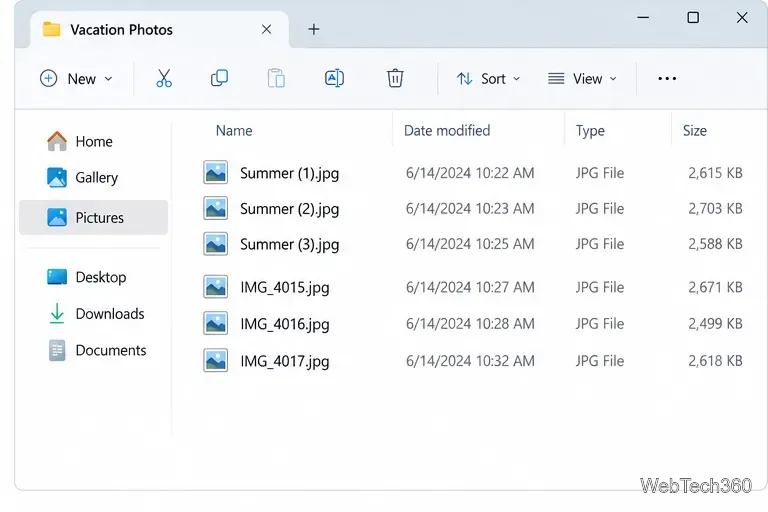768x512 pixels.
Task: Click the View lines icon
Action: tap(556, 78)
